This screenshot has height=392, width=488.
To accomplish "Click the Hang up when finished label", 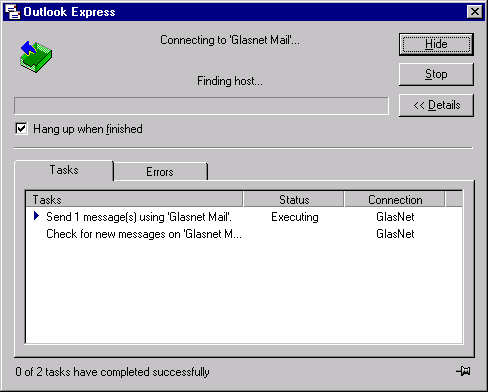I will [88, 129].
